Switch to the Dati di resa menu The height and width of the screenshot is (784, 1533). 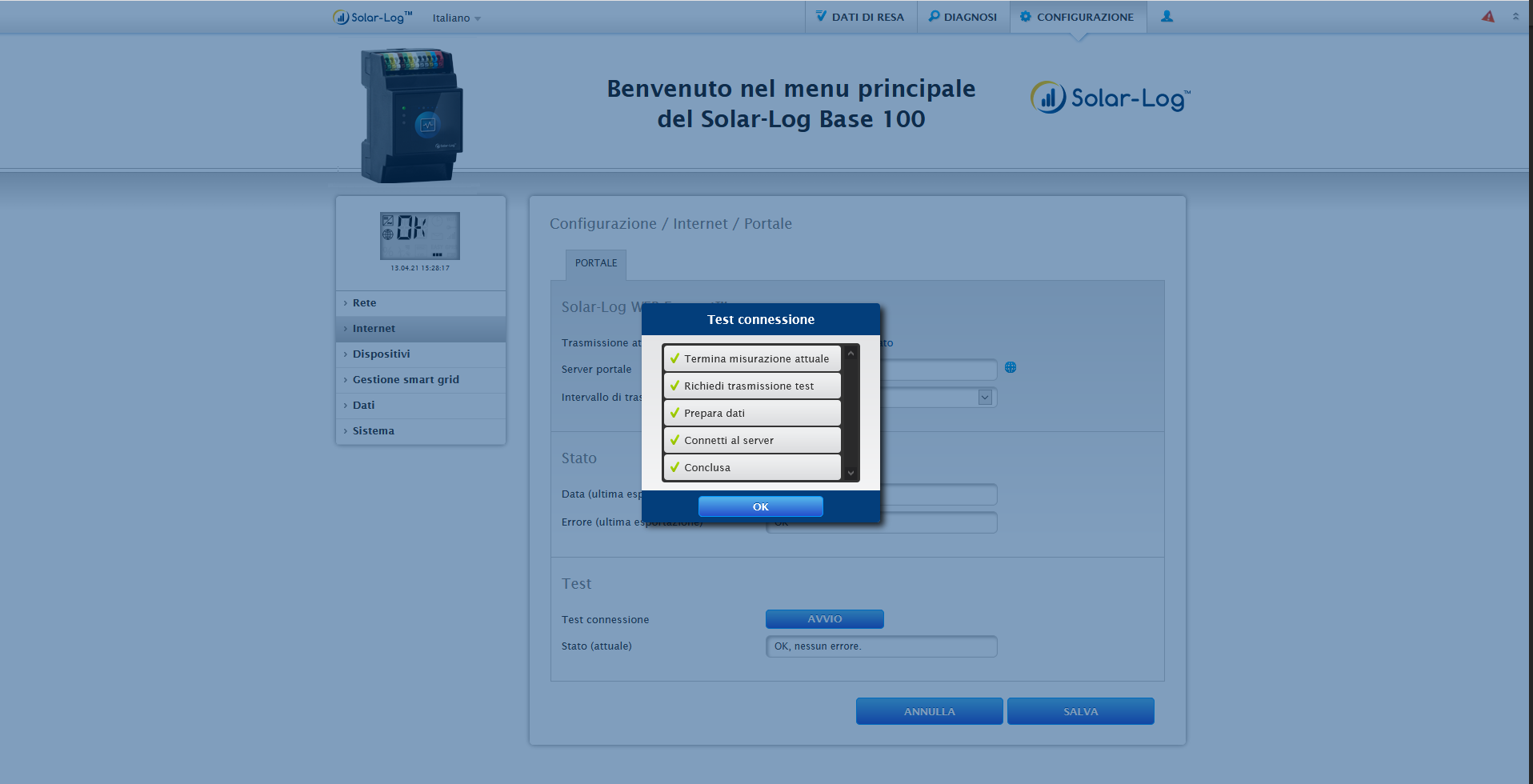coord(859,17)
